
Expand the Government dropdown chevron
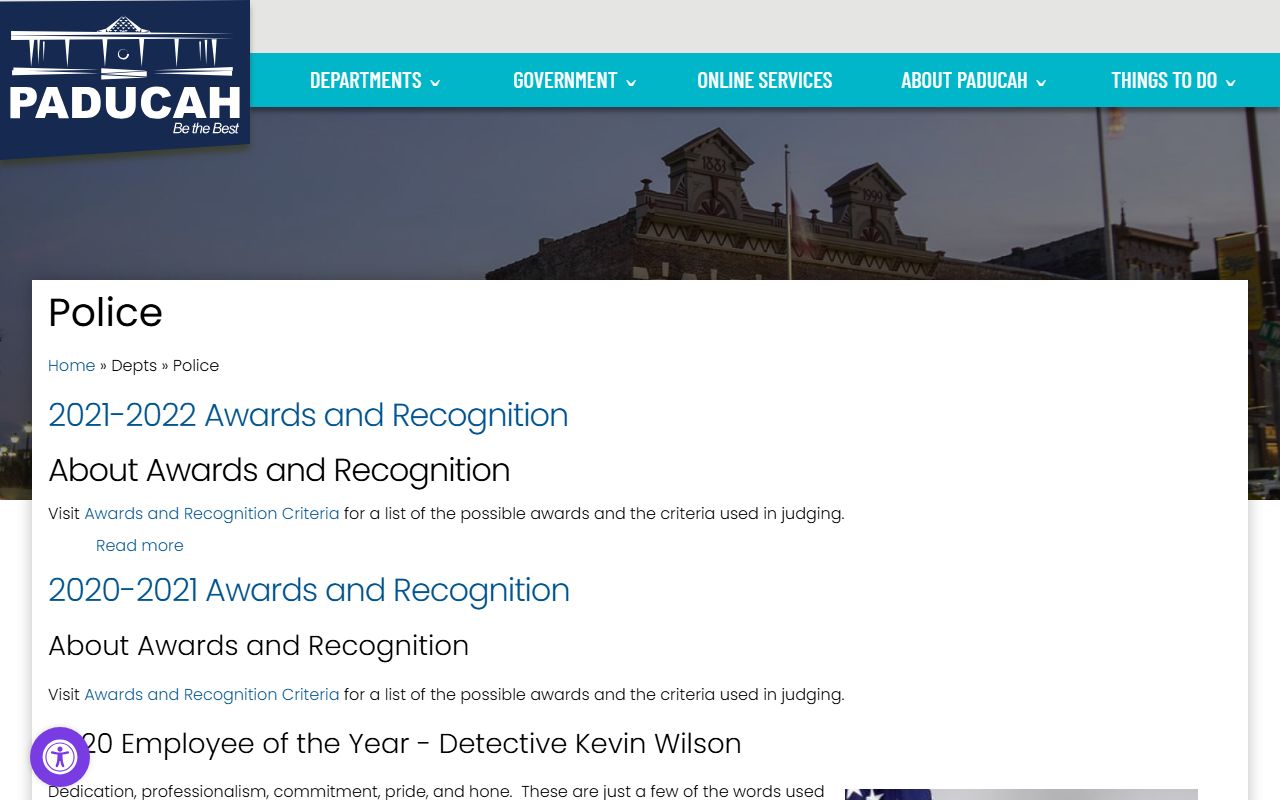coord(631,83)
